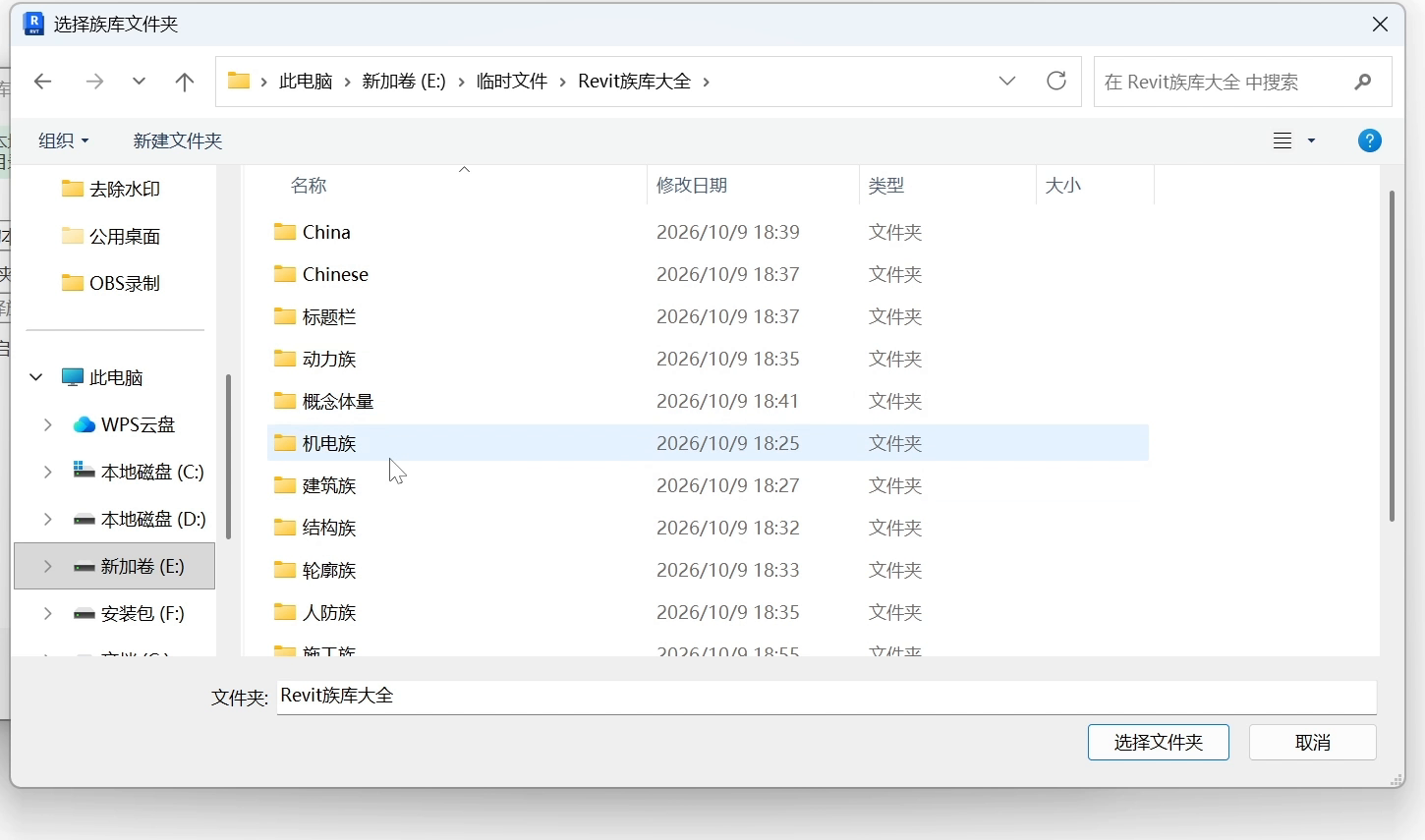Image resolution: width=1425 pixels, height=840 pixels.
Task: Select the 建筑族 folder
Action: 708,485
